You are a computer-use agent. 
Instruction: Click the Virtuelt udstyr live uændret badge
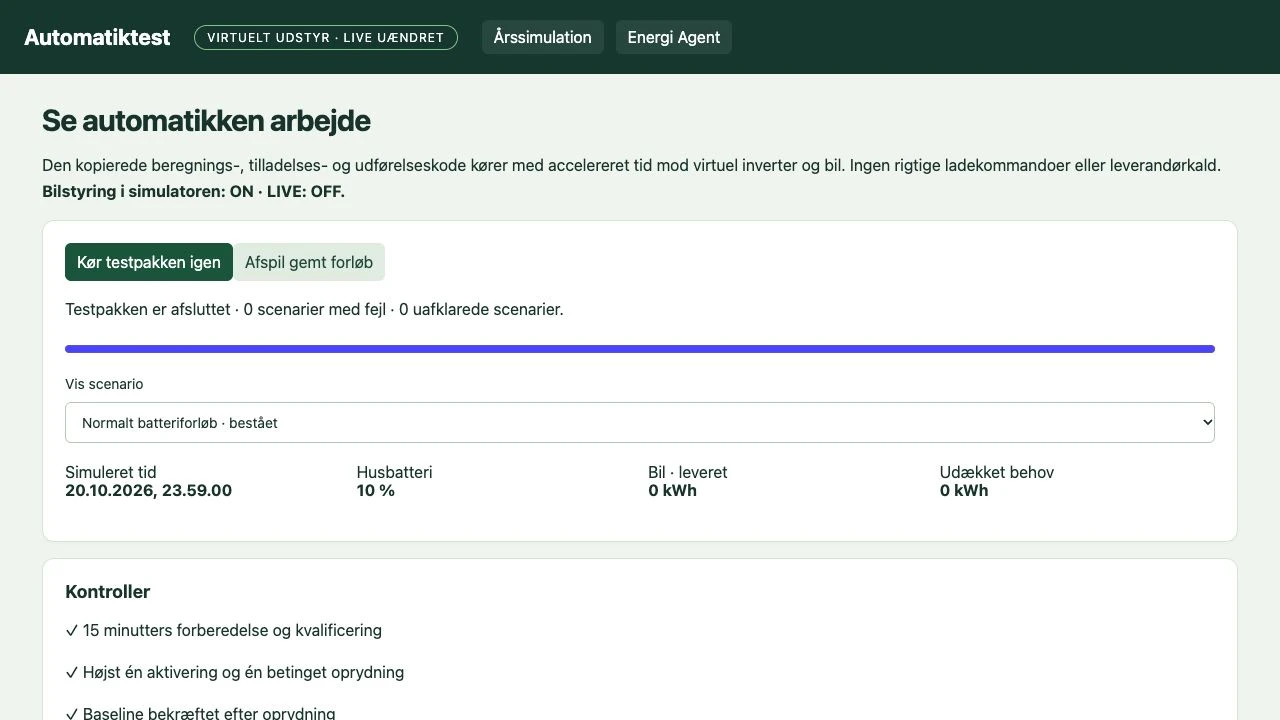click(x=326, y=38)
